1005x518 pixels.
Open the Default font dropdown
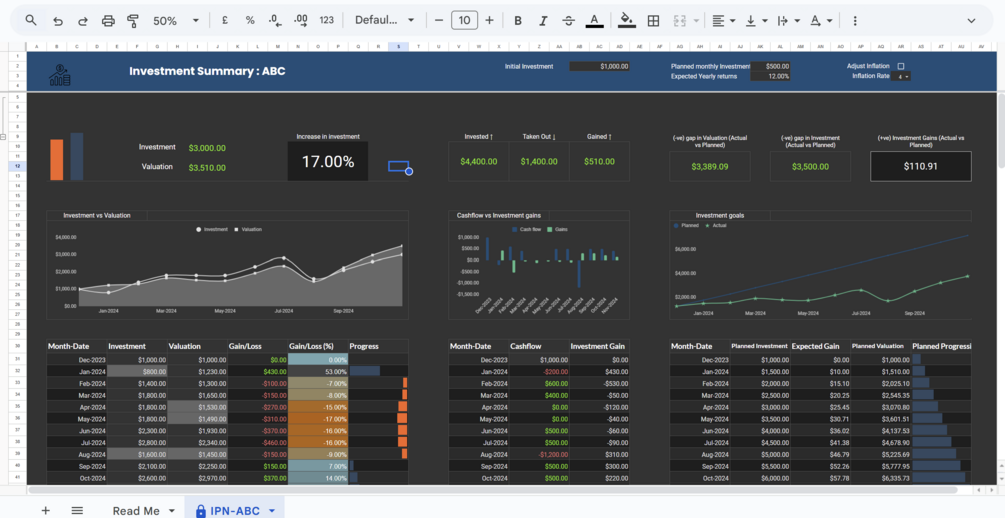click(385, 21)
